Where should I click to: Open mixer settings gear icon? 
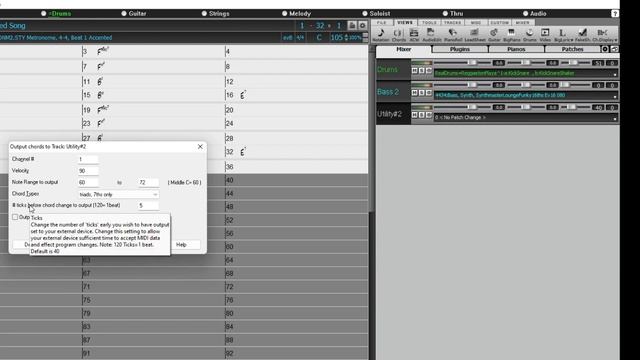coord(605,49)
